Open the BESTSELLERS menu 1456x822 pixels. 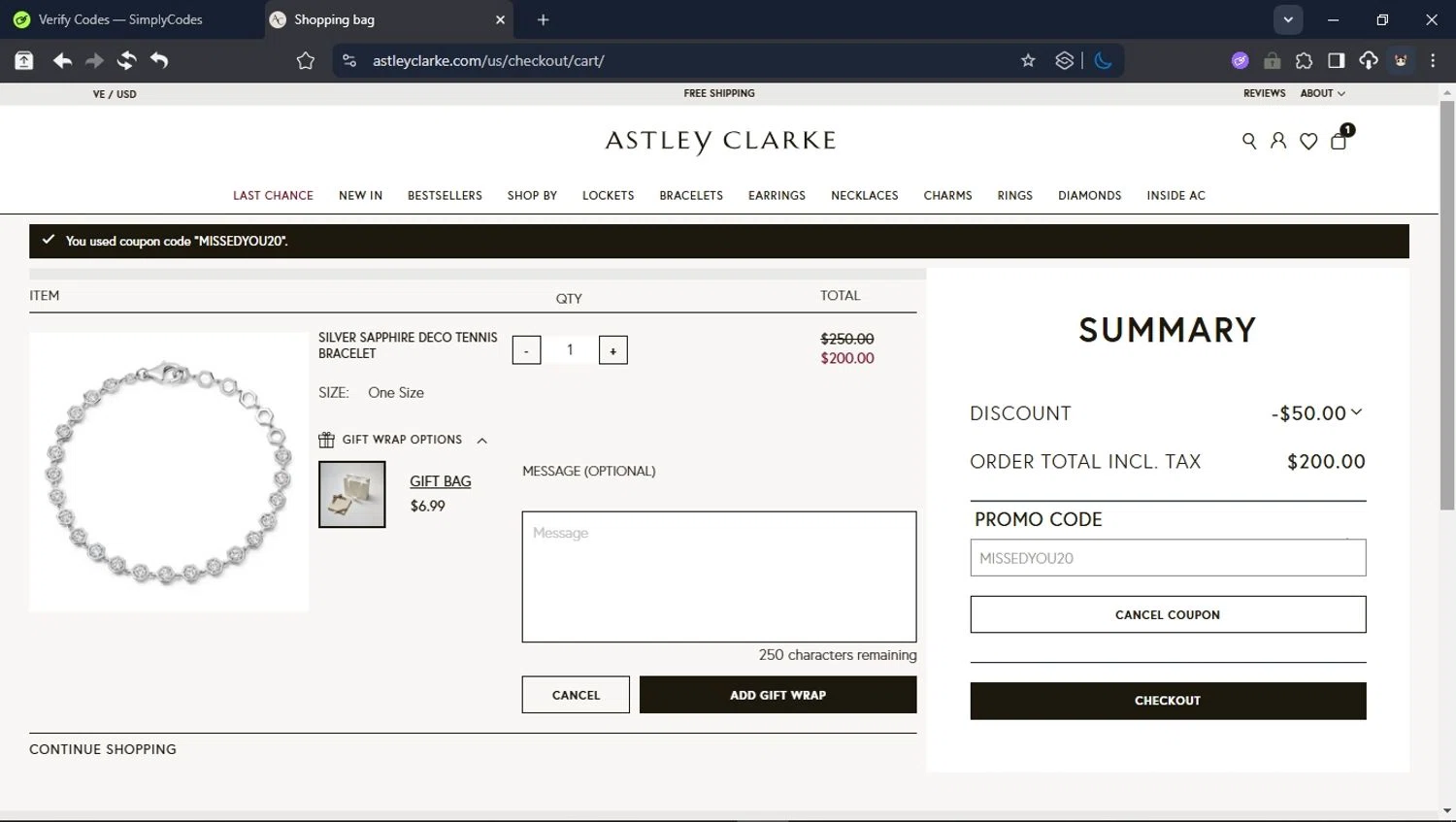445,195
